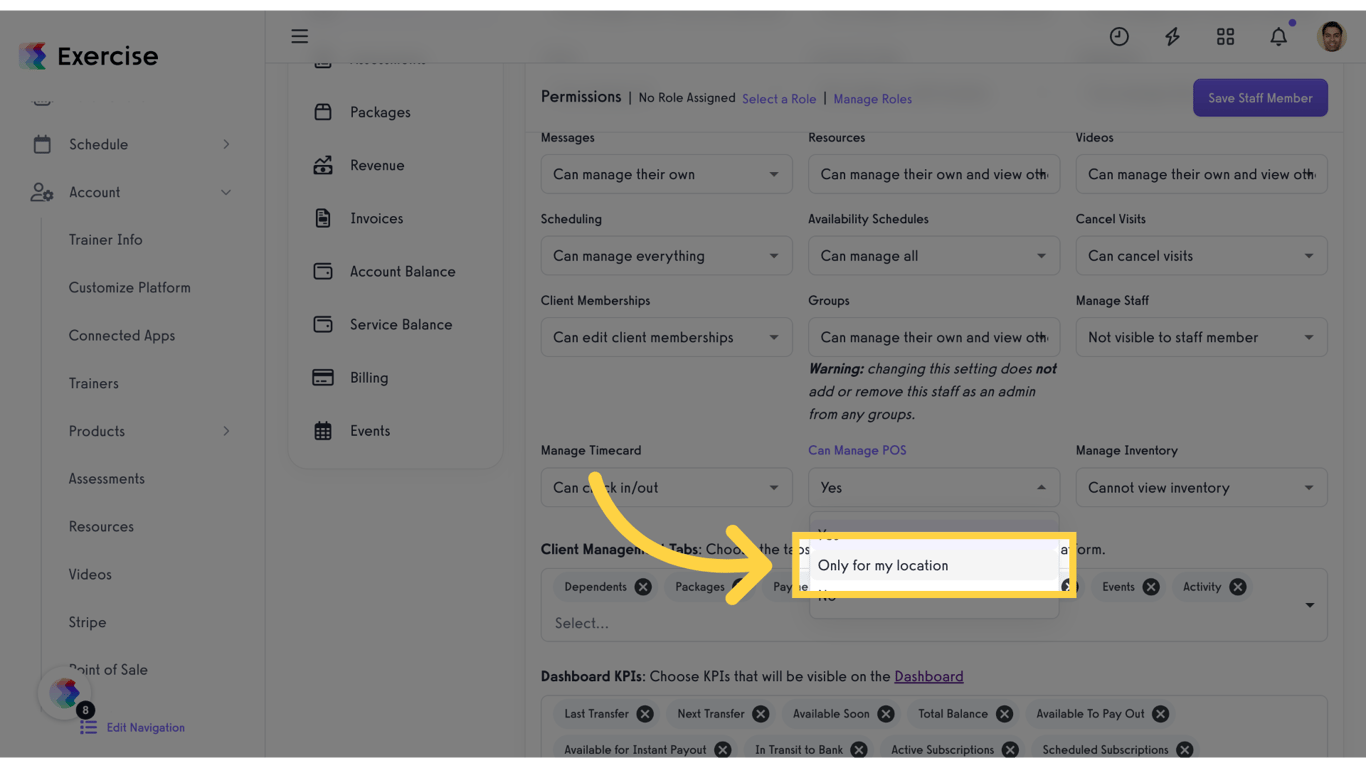Click the Save Staff Member button

pos(1260,98)
